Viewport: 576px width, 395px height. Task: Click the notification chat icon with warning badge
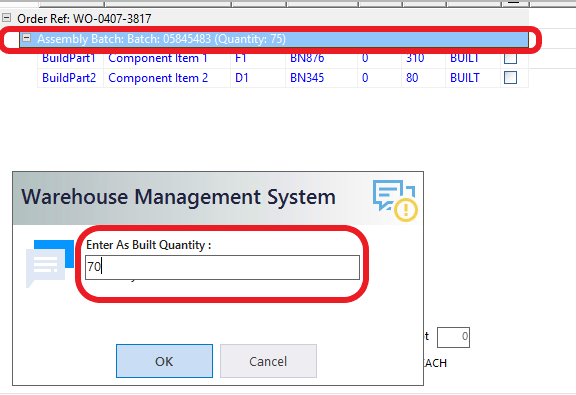click(395, 200)
